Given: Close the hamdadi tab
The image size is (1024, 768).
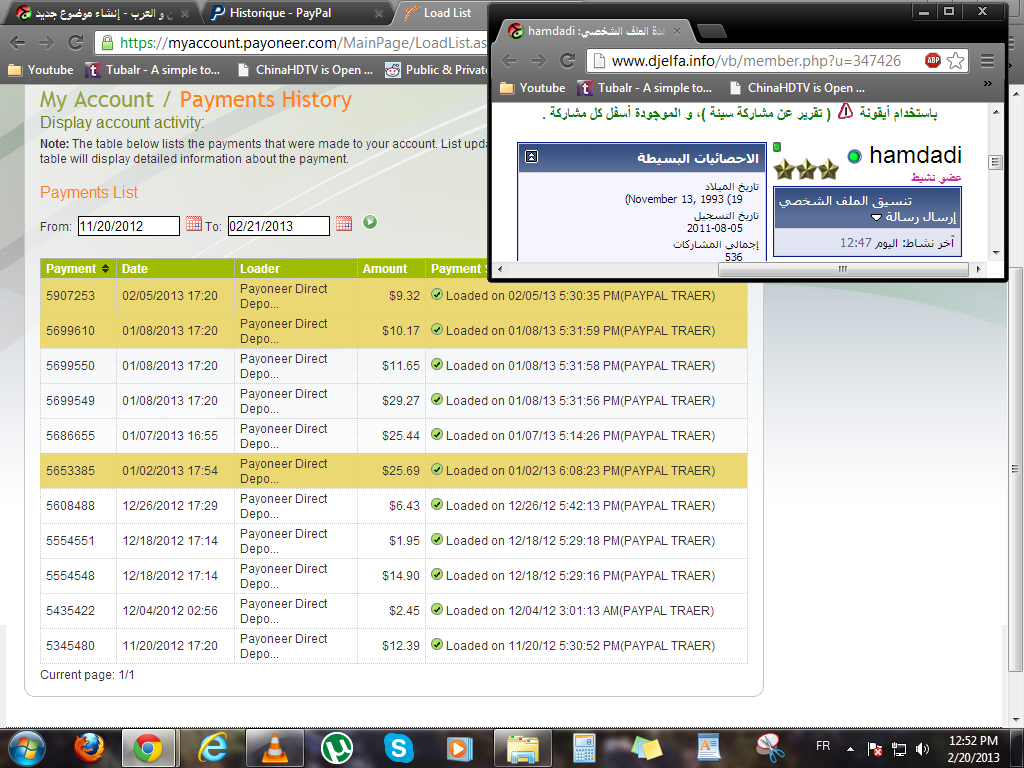Looking at the screenshot, I should [x=677, y=31].
